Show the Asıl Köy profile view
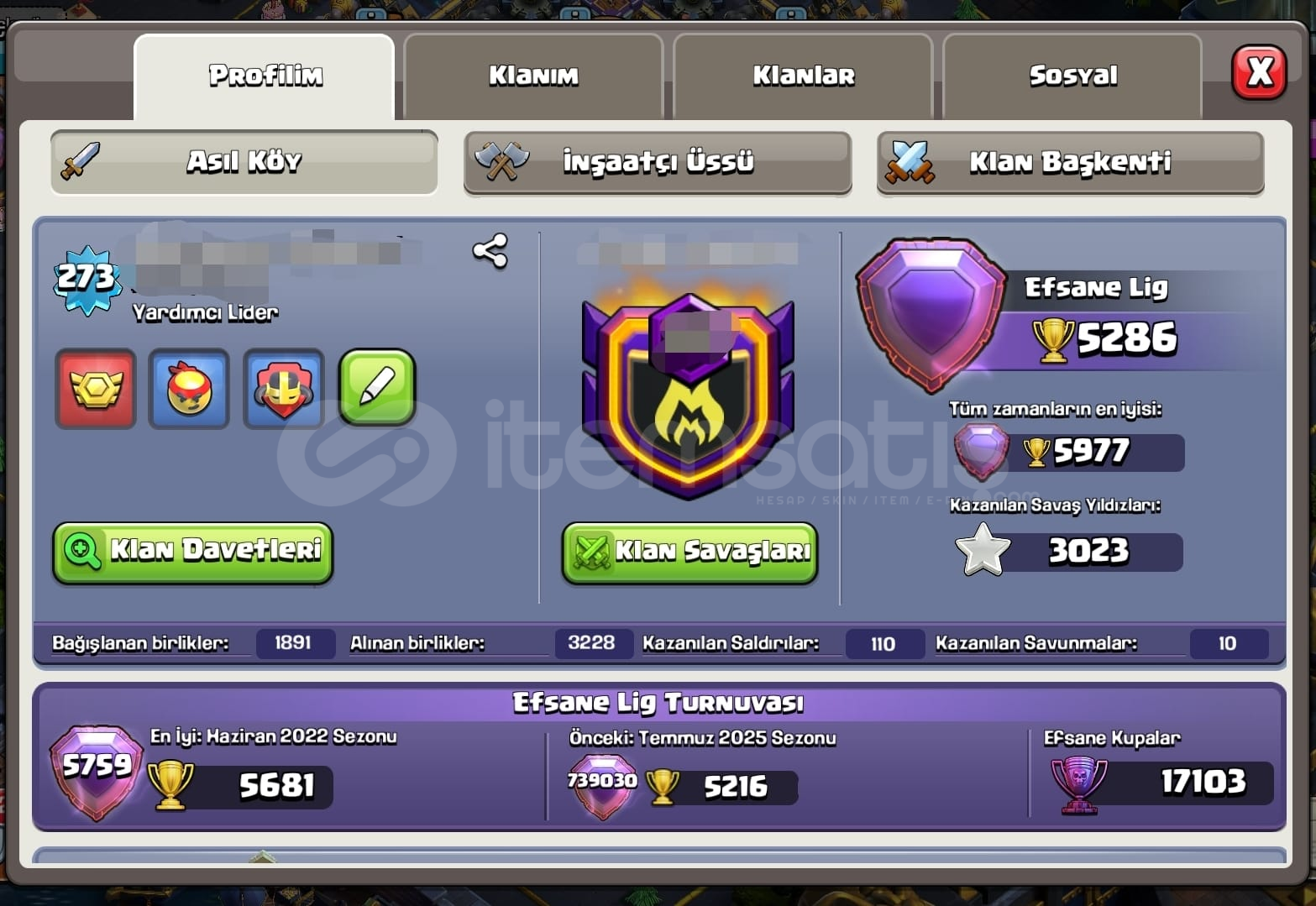This screenshot has height=906, width=1316. click(x=244, y=162)
